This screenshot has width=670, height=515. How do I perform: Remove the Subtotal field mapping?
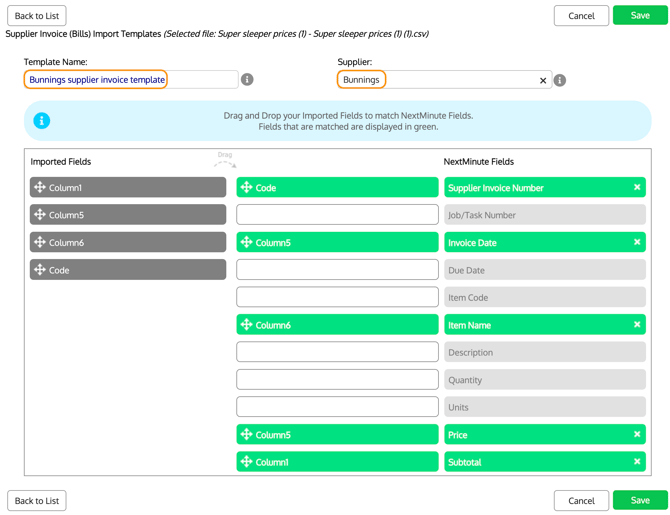pyautogui.click(x=637, y=462)
